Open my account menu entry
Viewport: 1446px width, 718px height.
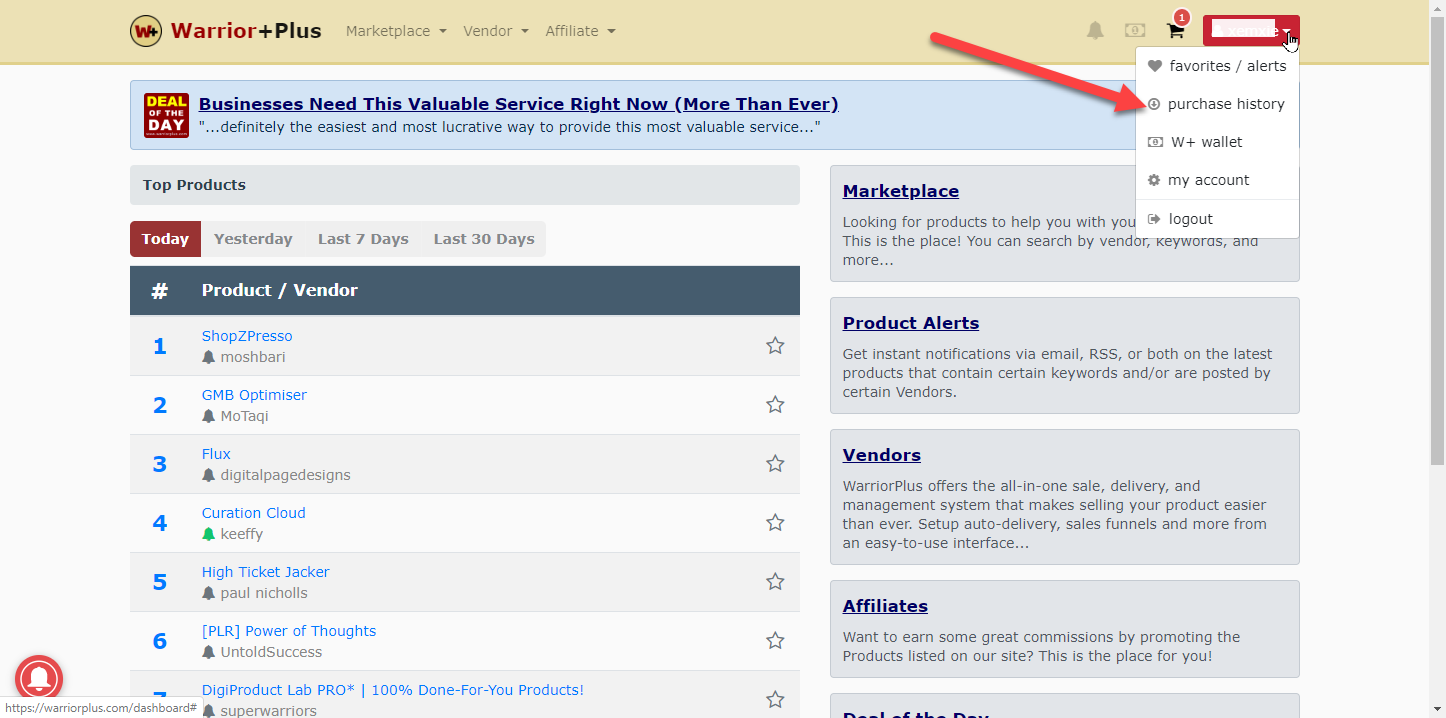coord(1217,180)
